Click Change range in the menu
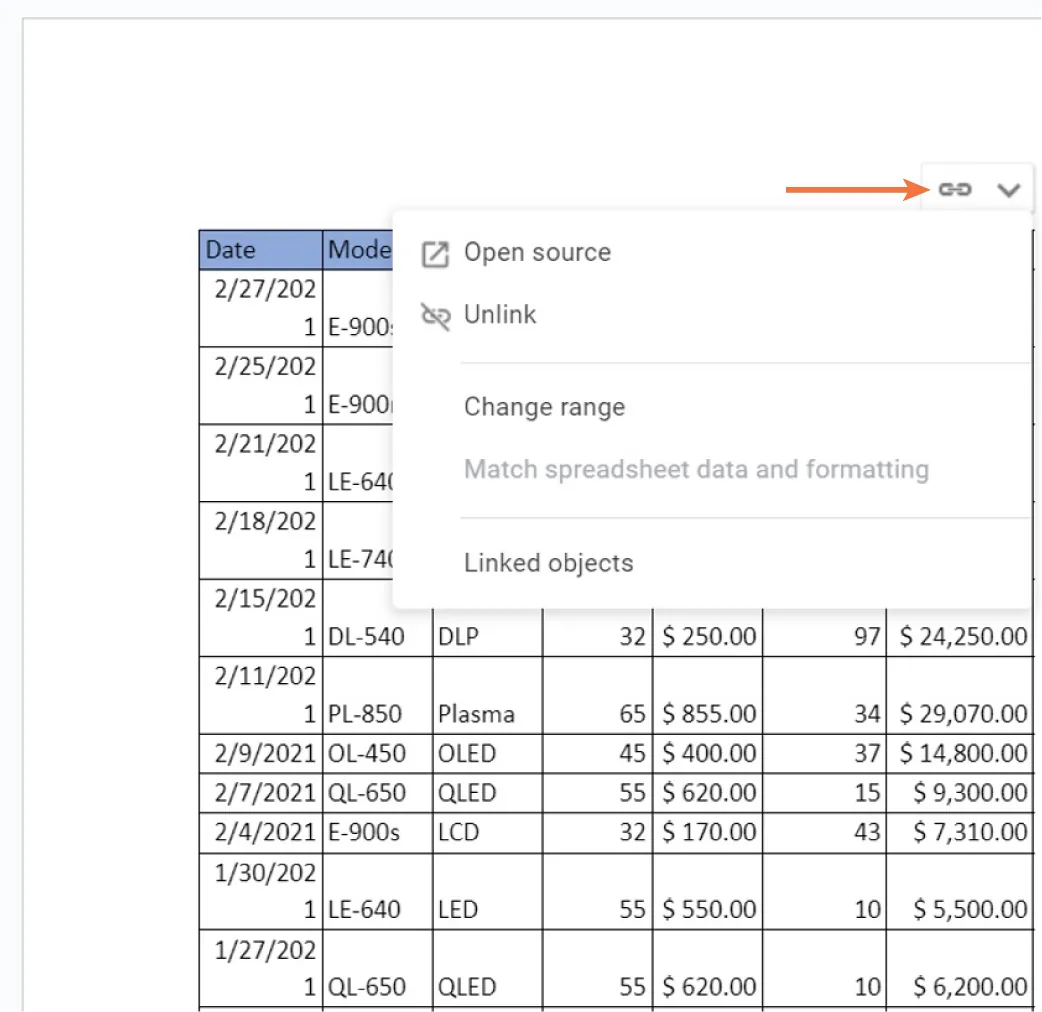This screenshot has height=1012, width=1042. click(x=544, y=407)
